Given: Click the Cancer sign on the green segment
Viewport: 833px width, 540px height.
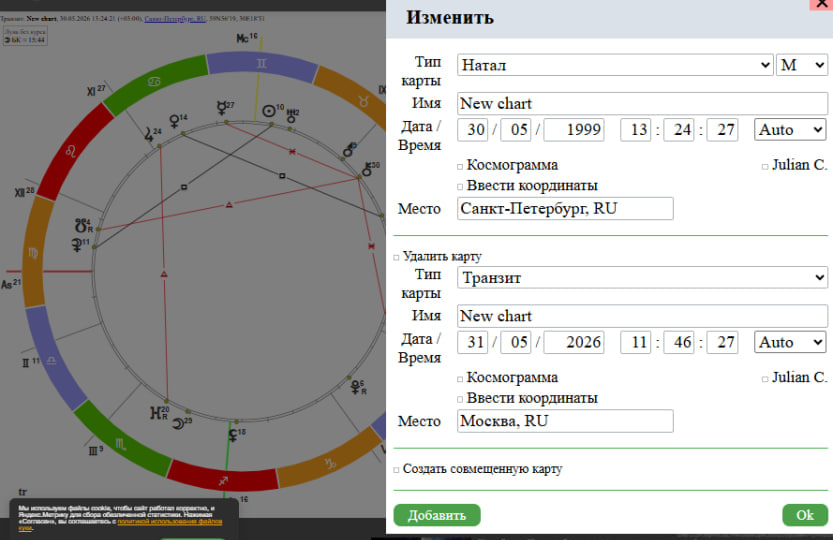Looking at the screenshot, I should click(x=154, y=81).
